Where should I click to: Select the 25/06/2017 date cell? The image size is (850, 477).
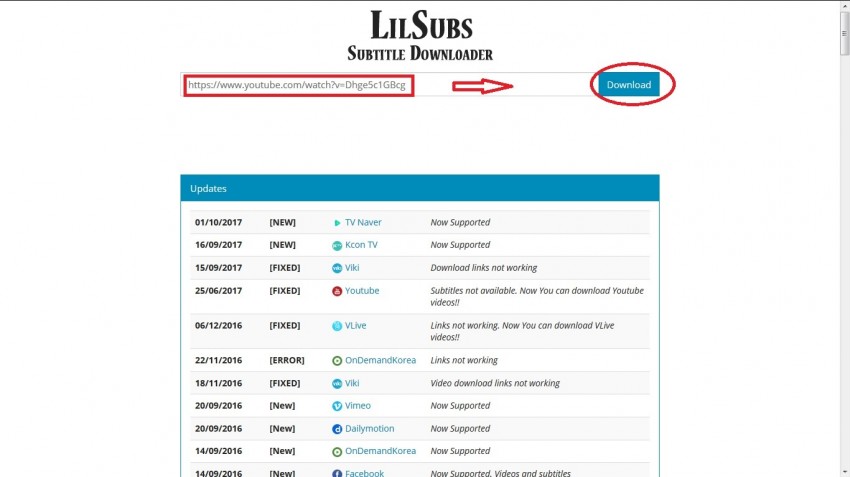coord(218,291)
